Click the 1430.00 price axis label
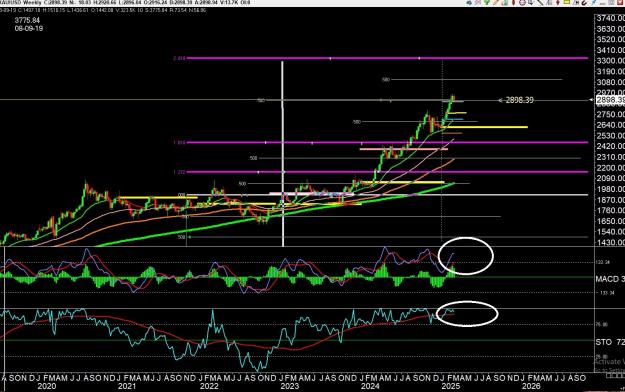 pos(610,242)
